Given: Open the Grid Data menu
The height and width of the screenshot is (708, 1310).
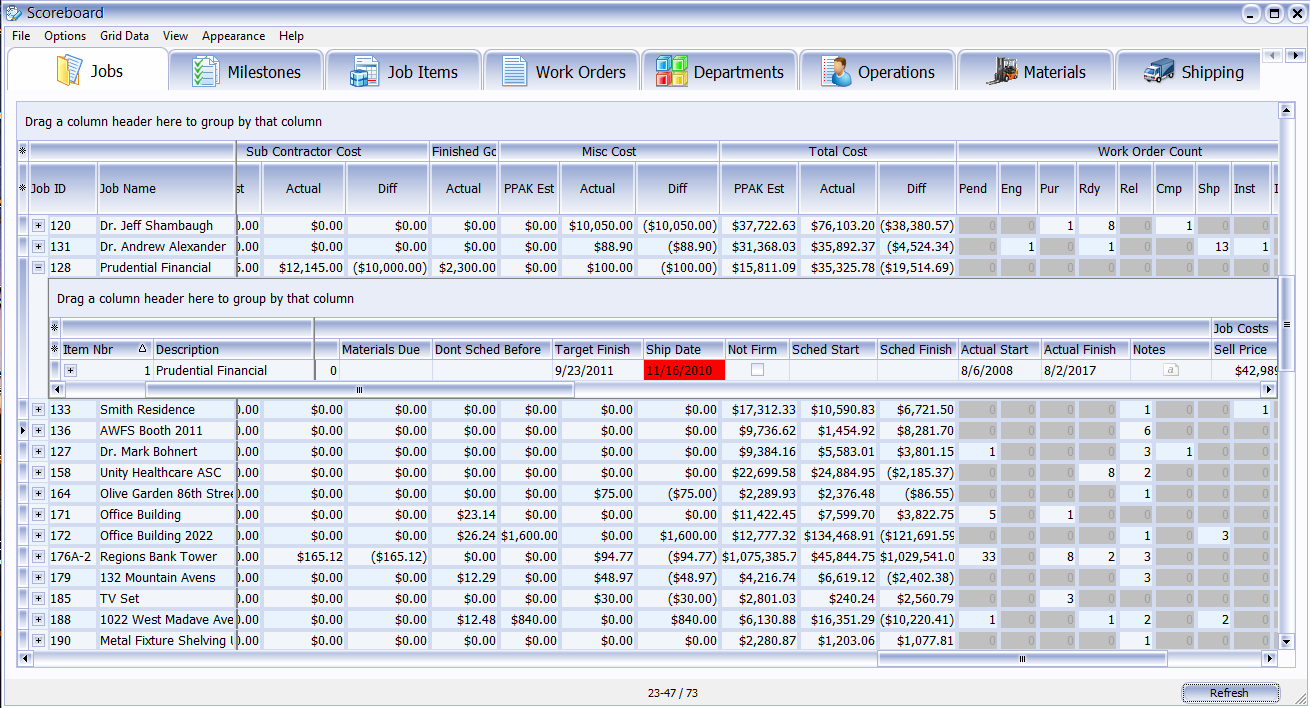Looking at the screenshot, I should tap(124, 36).
